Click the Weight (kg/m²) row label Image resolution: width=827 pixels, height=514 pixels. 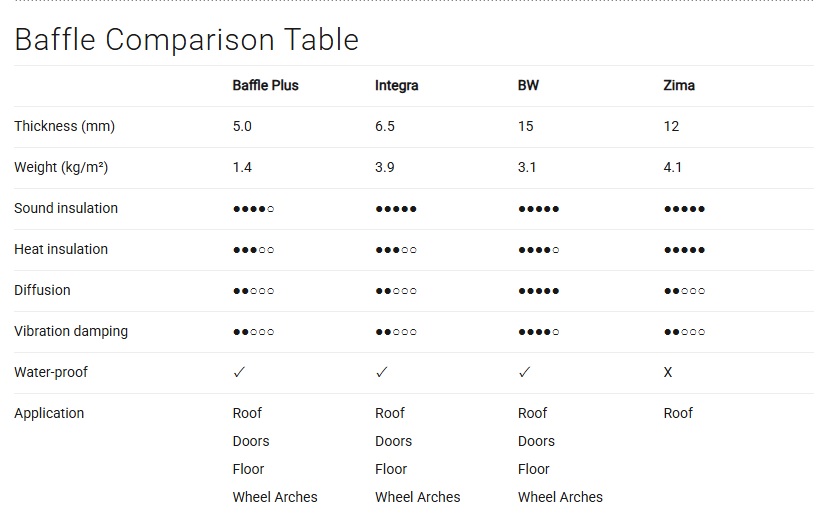tap(61, 167)
